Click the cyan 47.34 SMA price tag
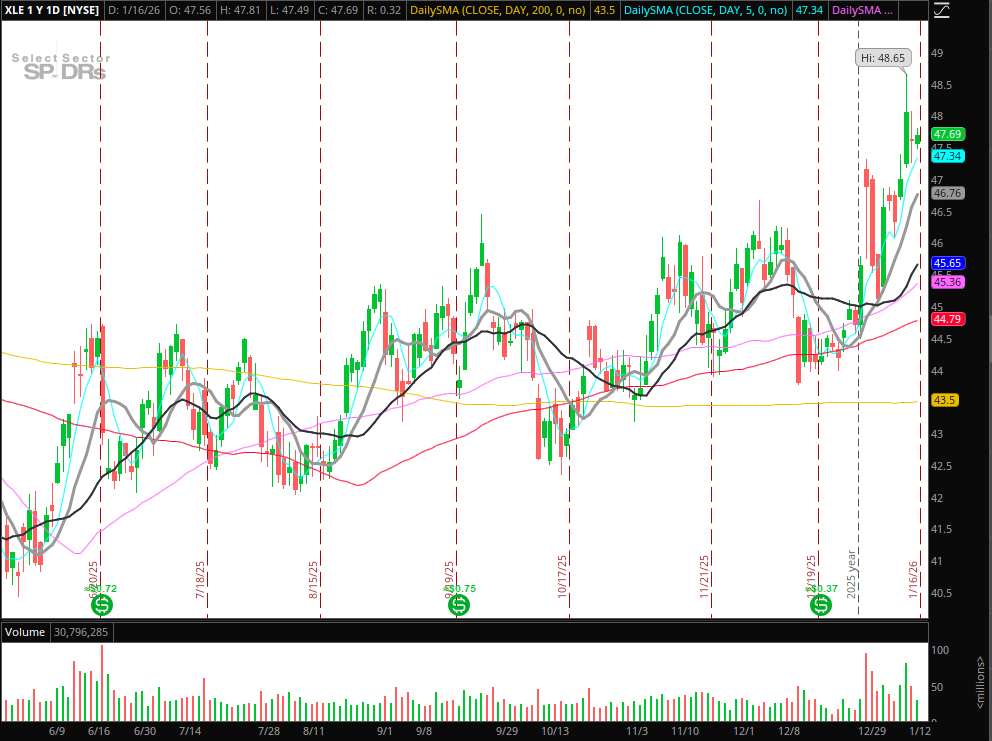 pyautogui.click(x=946, y=156)
